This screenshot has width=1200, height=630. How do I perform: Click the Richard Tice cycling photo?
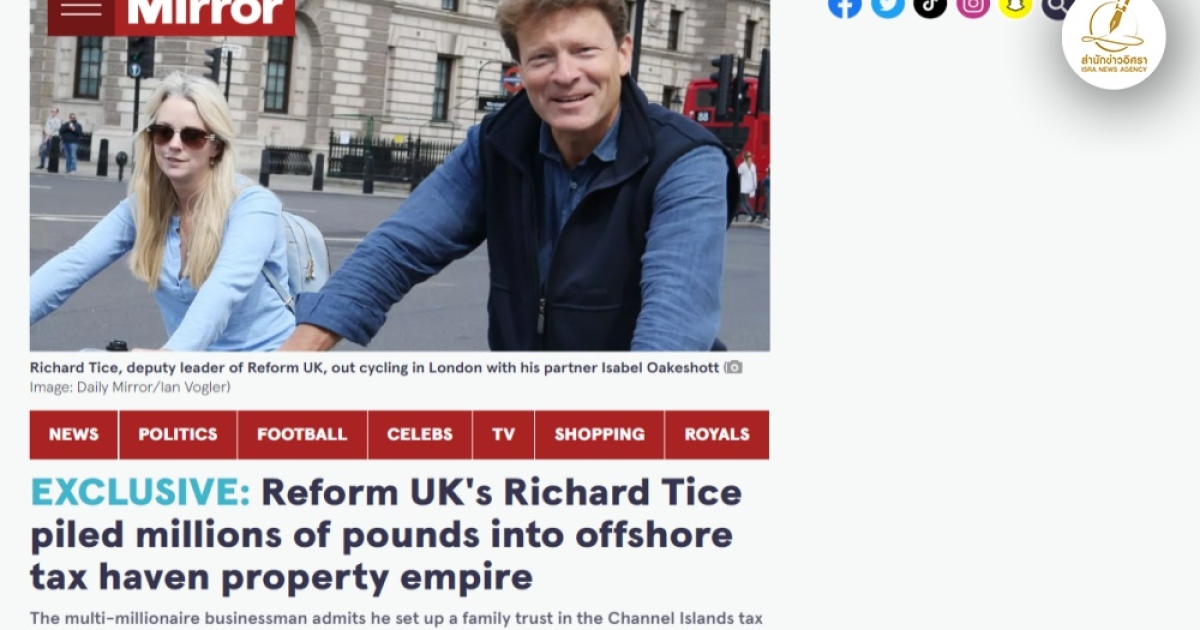coord(400,175)
